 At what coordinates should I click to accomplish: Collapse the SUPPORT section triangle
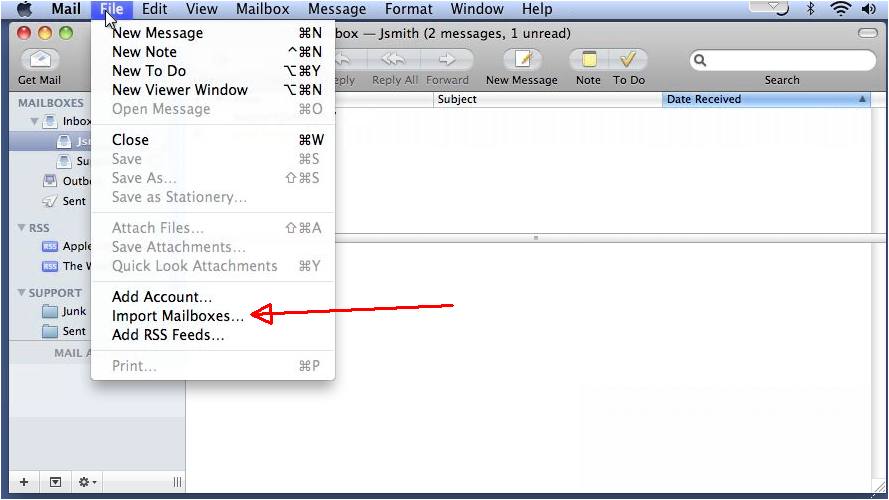click(x=21, y=293)
